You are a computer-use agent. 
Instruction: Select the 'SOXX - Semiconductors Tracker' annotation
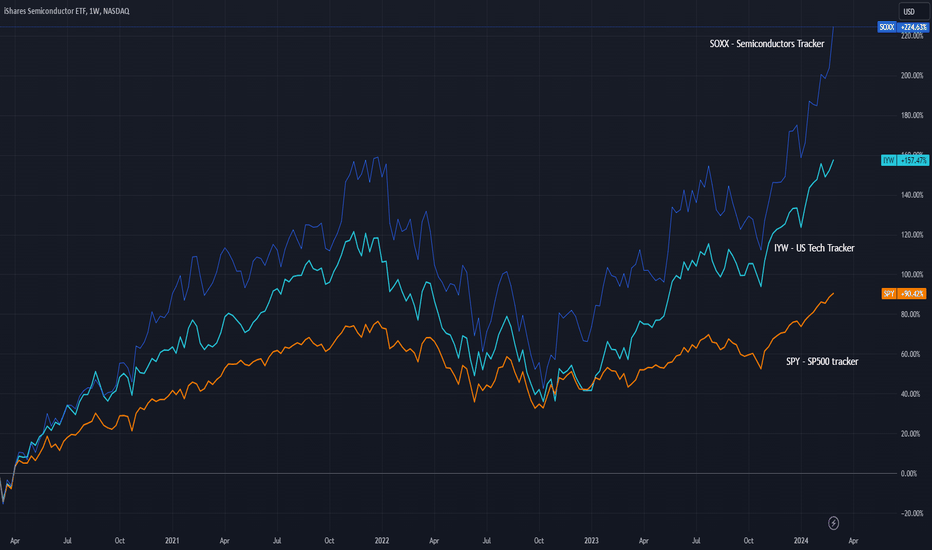767,43
